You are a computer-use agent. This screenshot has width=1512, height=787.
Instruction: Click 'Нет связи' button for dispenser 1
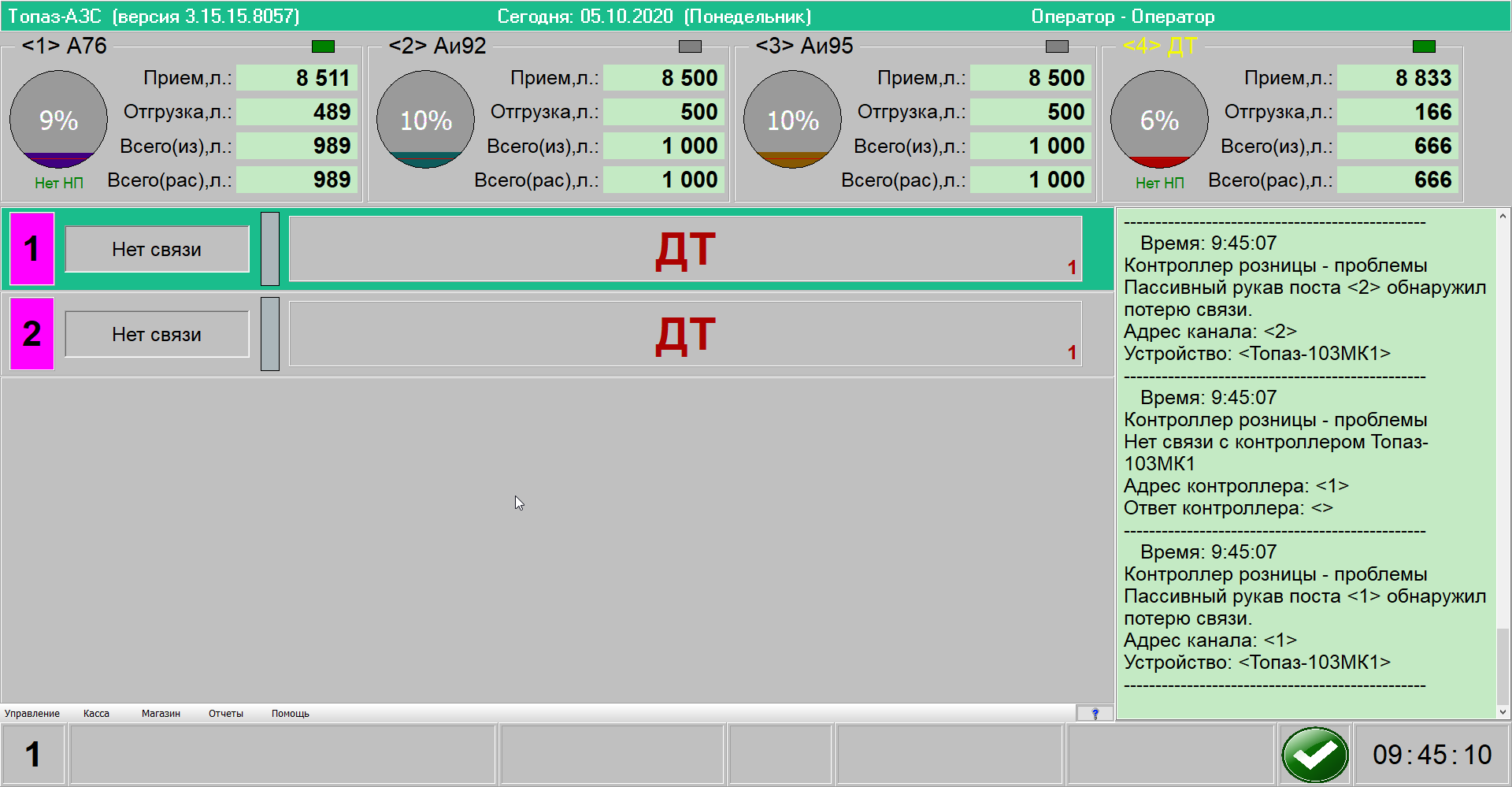[x=157, y=250]
